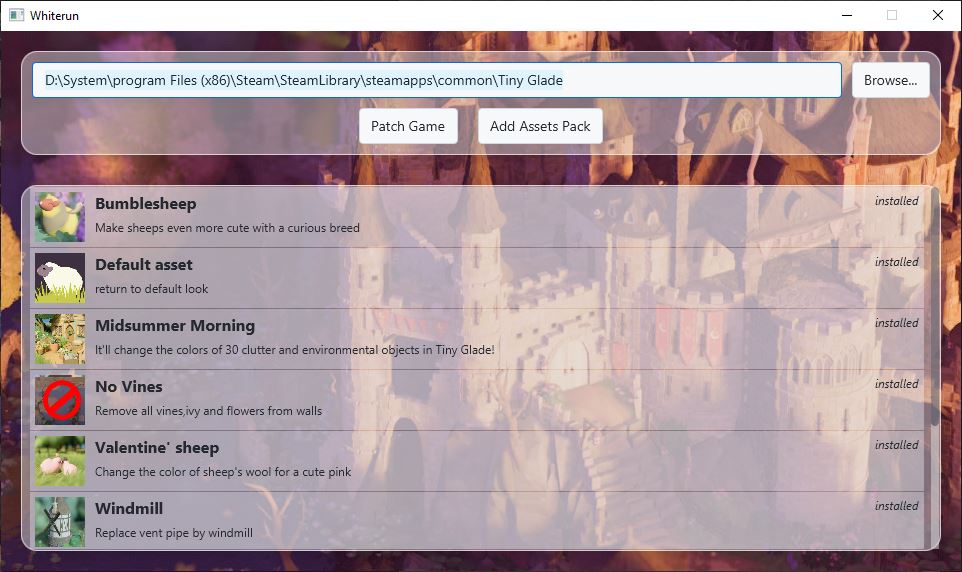Image resolution: width=962 pixels, height=572 pixels.
Task: Click 'It'll change the colors of 30 clutter' description
Action: 294,350
